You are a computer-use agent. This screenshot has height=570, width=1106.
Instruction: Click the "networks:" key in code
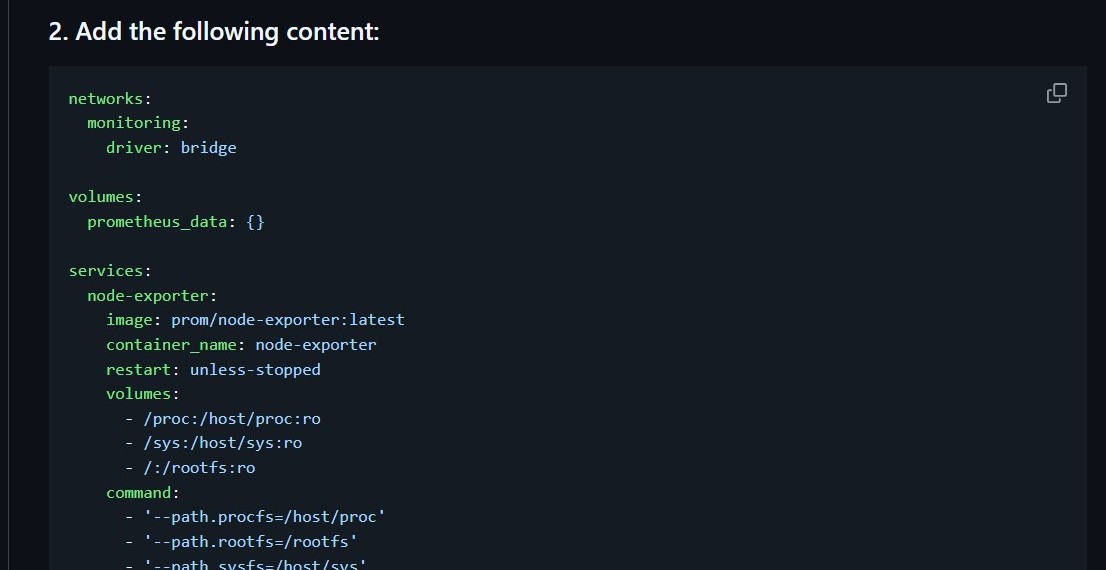pos(108,99)
